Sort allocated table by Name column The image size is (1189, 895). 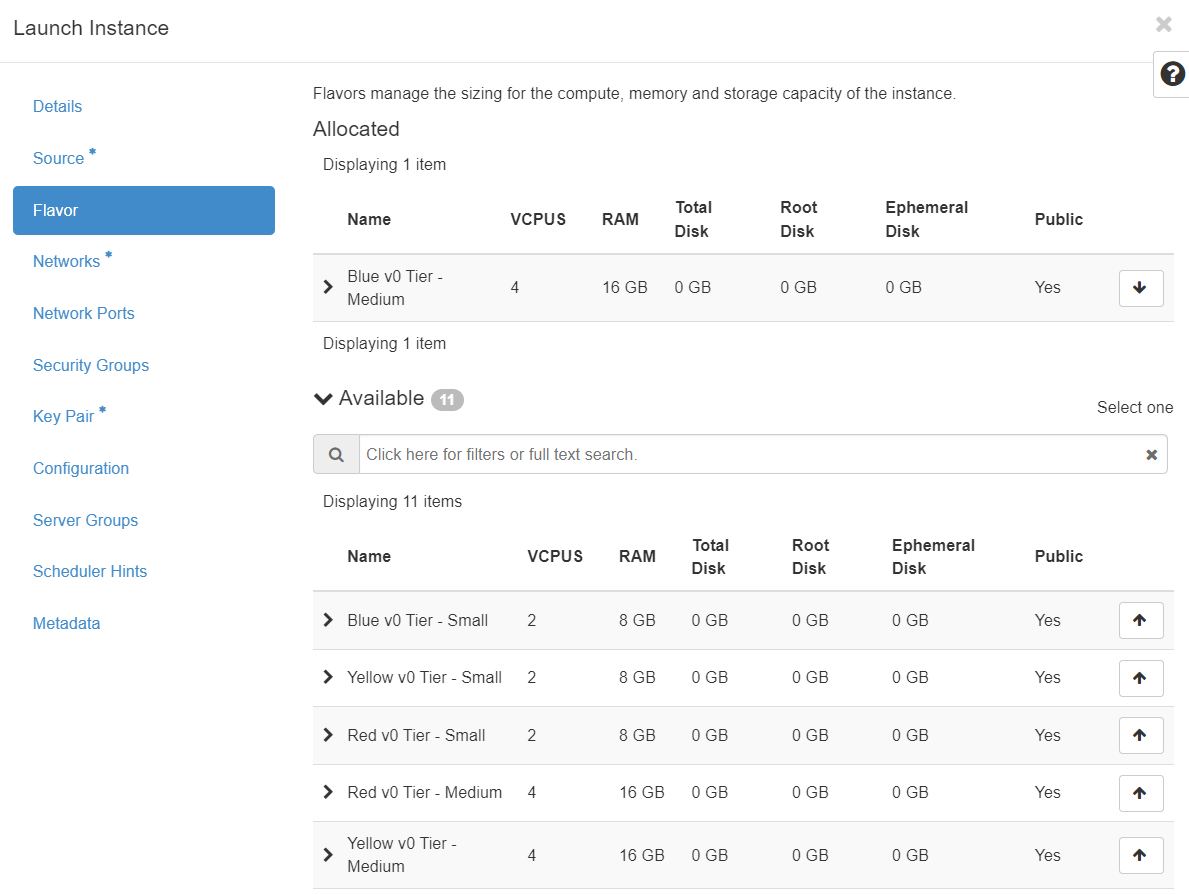(369, 219)
